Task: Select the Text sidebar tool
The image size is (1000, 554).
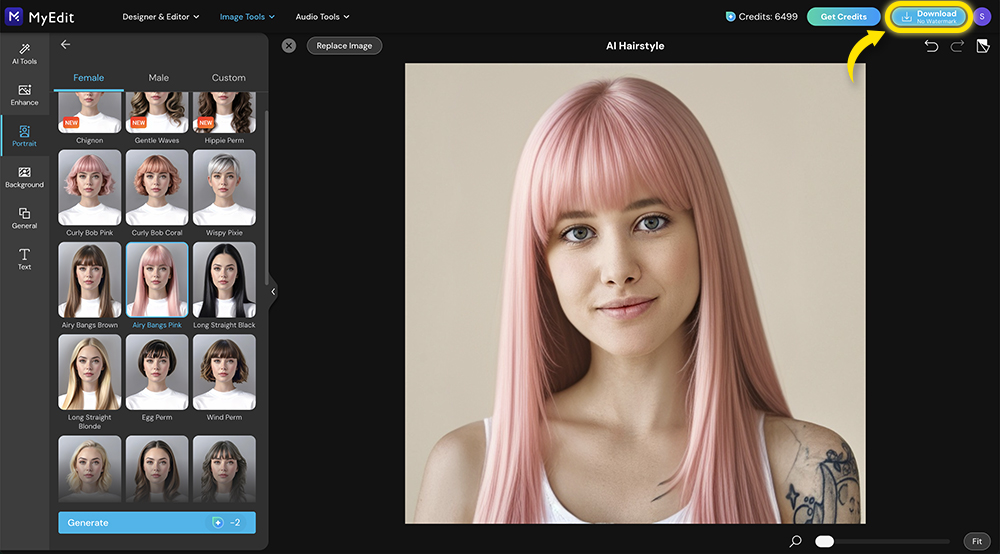Action: pyautogui.click(x=24, y=259)
